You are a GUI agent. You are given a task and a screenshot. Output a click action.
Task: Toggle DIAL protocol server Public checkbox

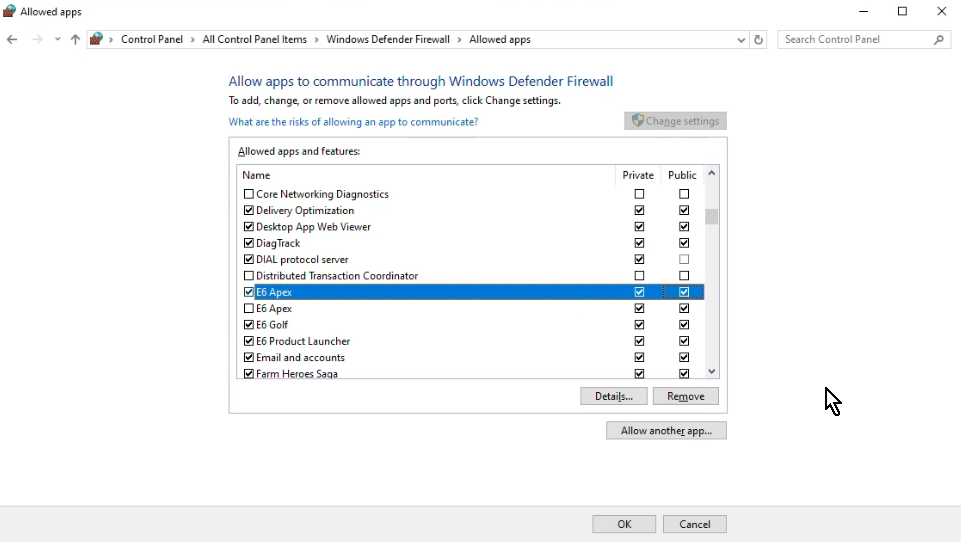tap(684, 259)
